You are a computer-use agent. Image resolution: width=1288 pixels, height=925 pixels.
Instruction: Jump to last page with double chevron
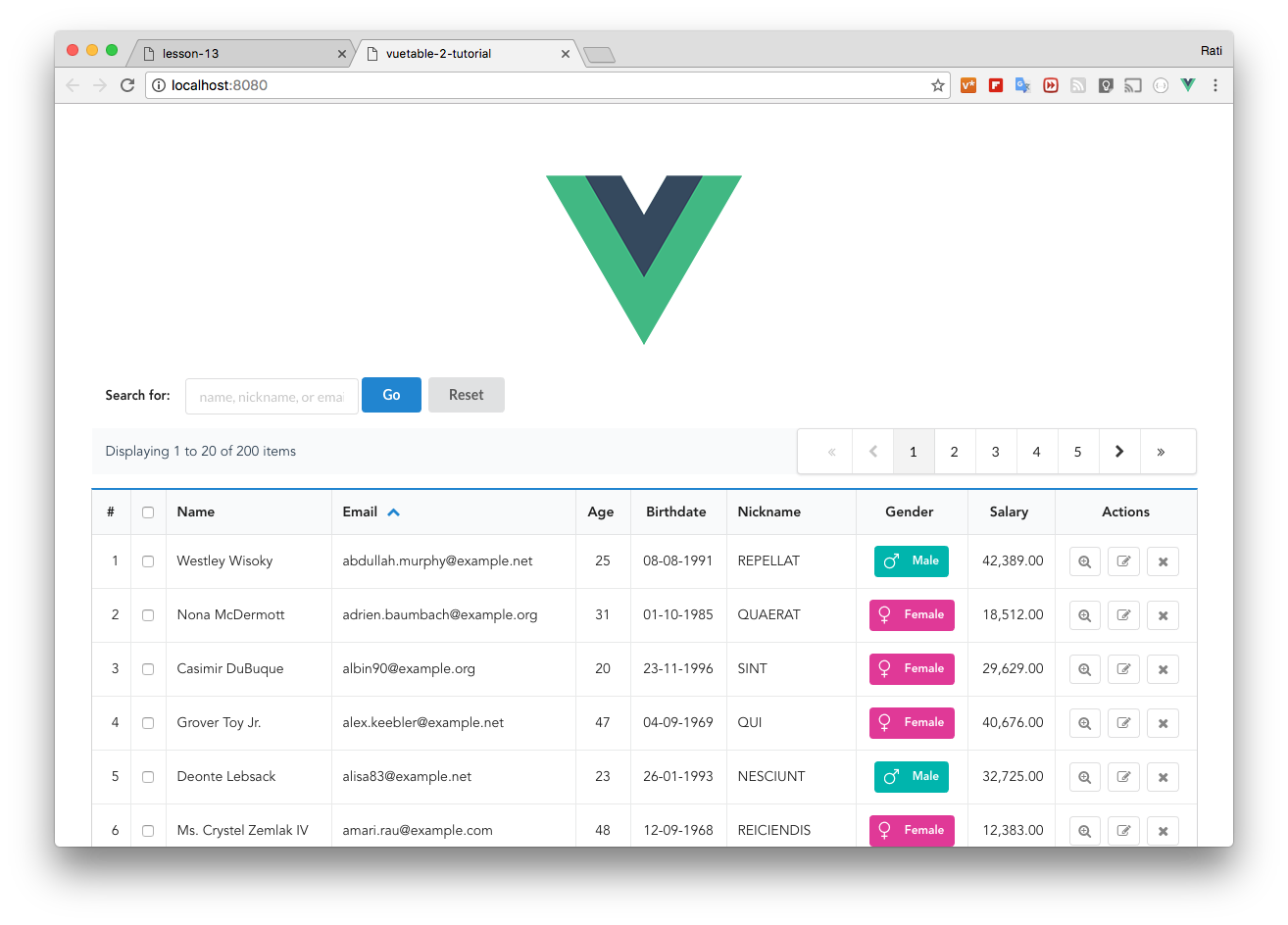[x=1161, y=452]
